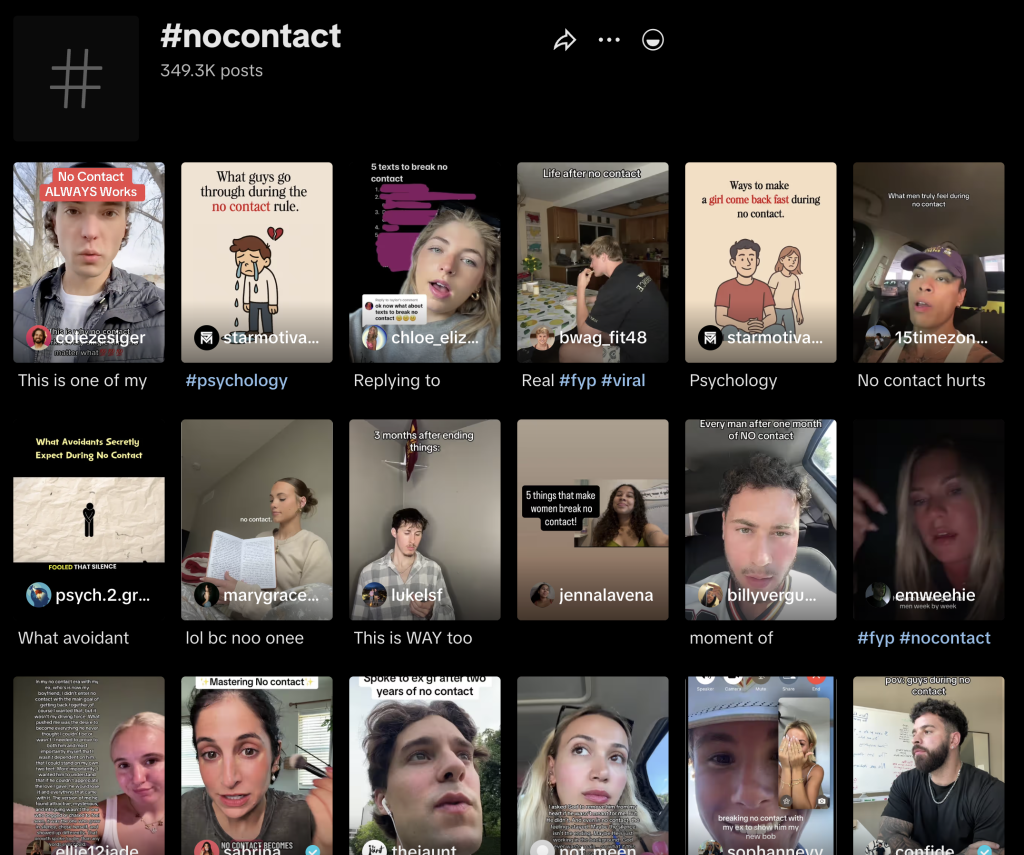The image size is (1024, 855).
Task: Click chloe_eliz's profile avatar
Action: 375,338
